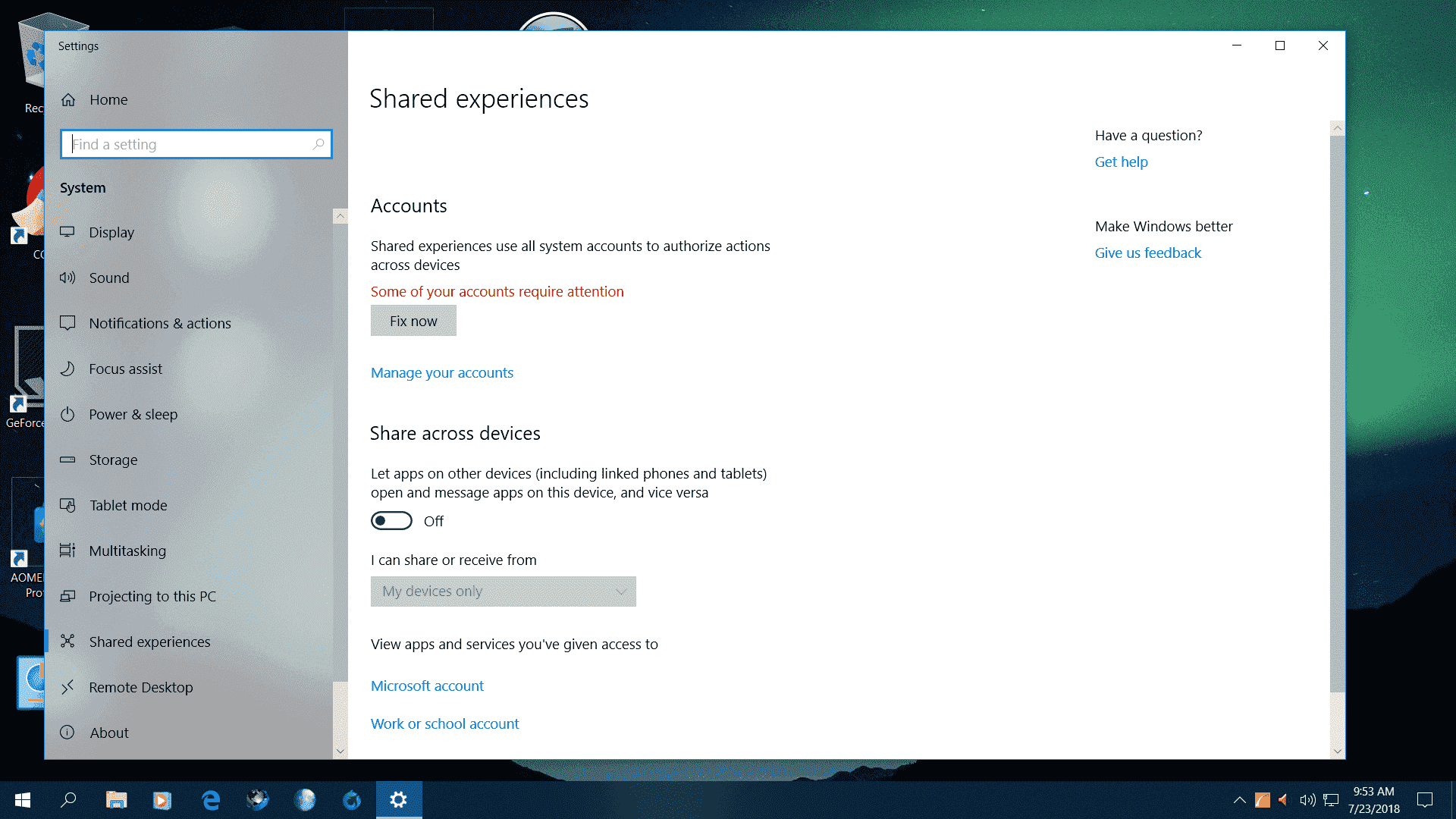This screenshot has width=1456, height=819.
Task: Open the Microsoft account link
Action: [427, 686]
